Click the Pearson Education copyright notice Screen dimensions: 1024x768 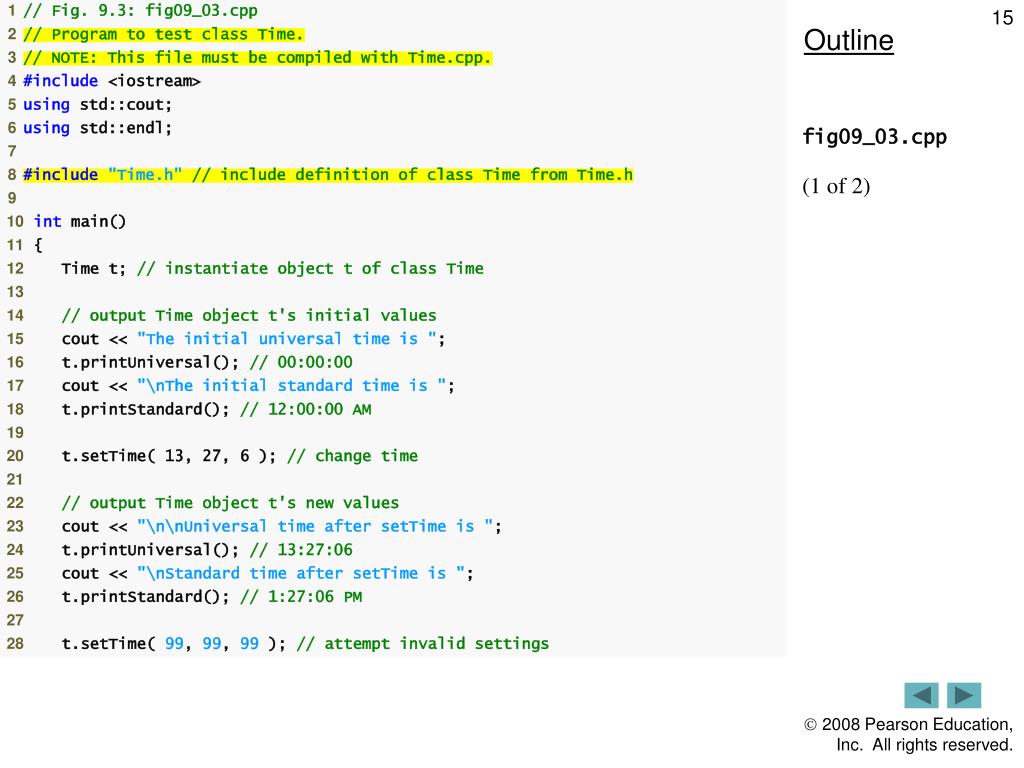[908, 735]
